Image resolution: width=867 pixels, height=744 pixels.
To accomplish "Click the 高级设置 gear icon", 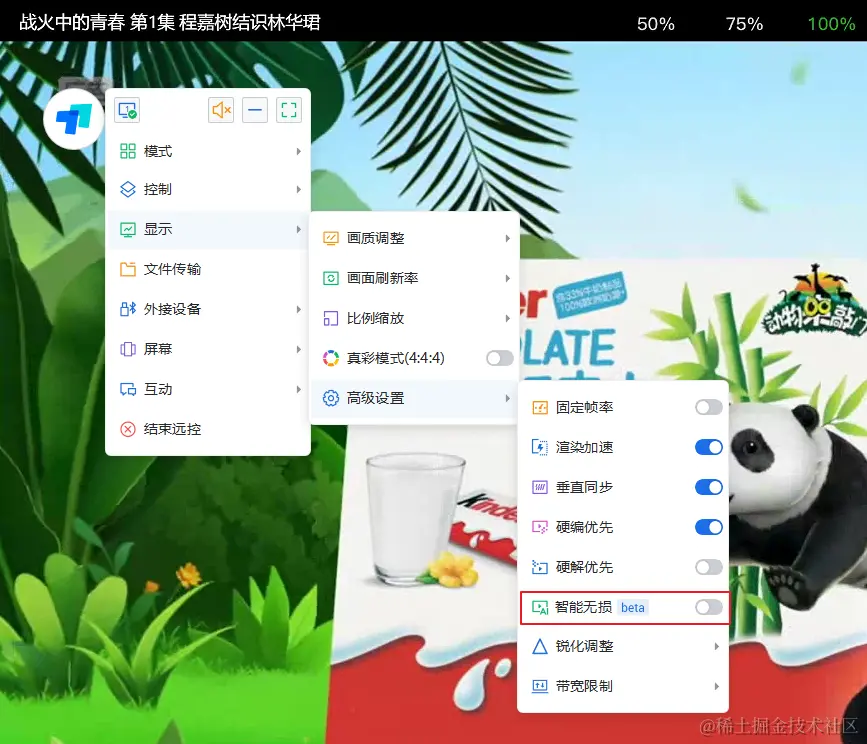I will tap(331, 398).
